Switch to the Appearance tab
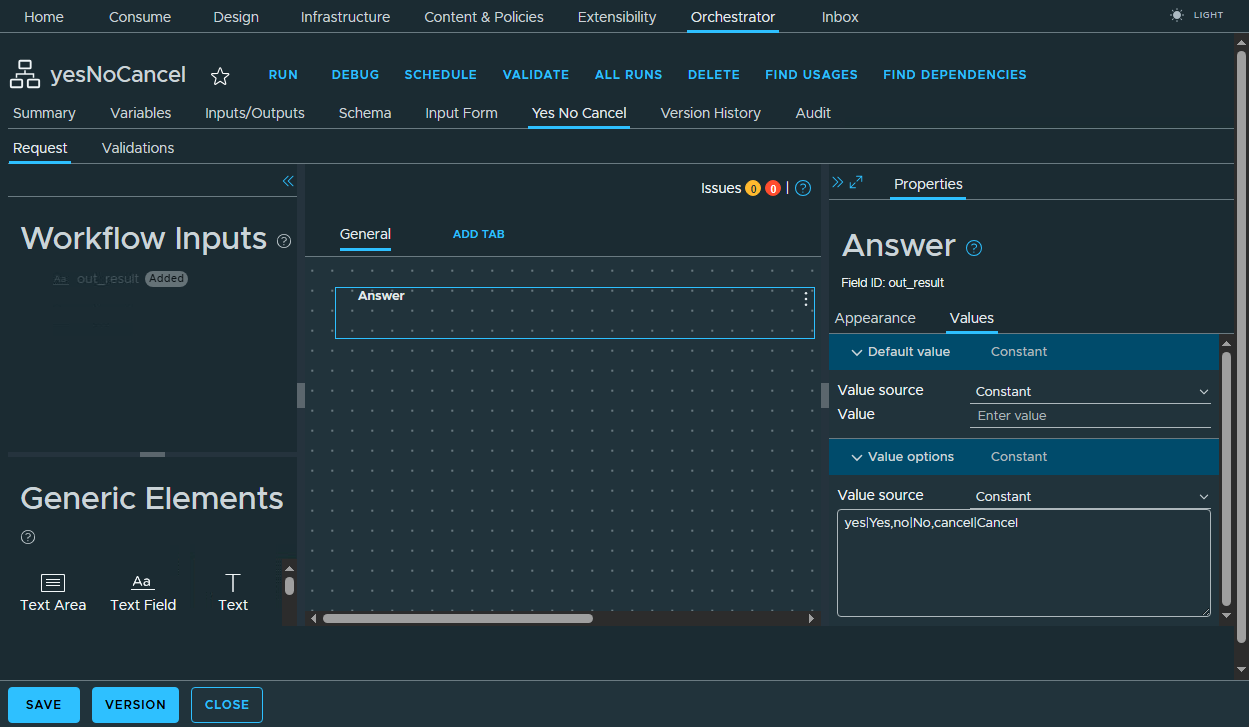Viewport: 1249px width, 727px height. (875, 318)
